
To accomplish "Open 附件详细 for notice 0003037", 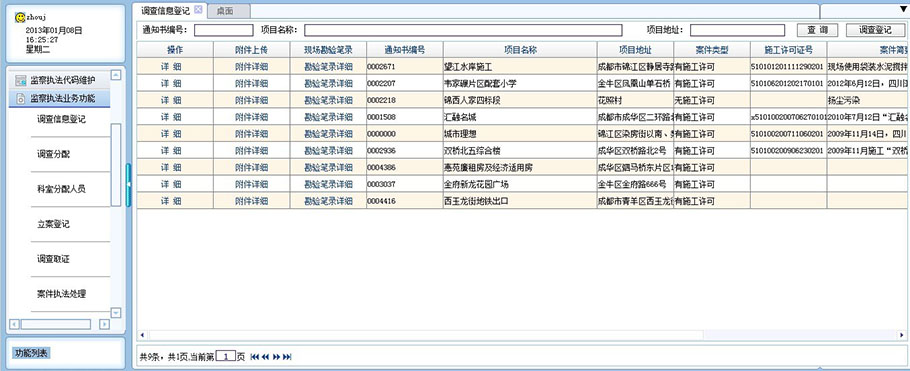I will coord(251,185).
